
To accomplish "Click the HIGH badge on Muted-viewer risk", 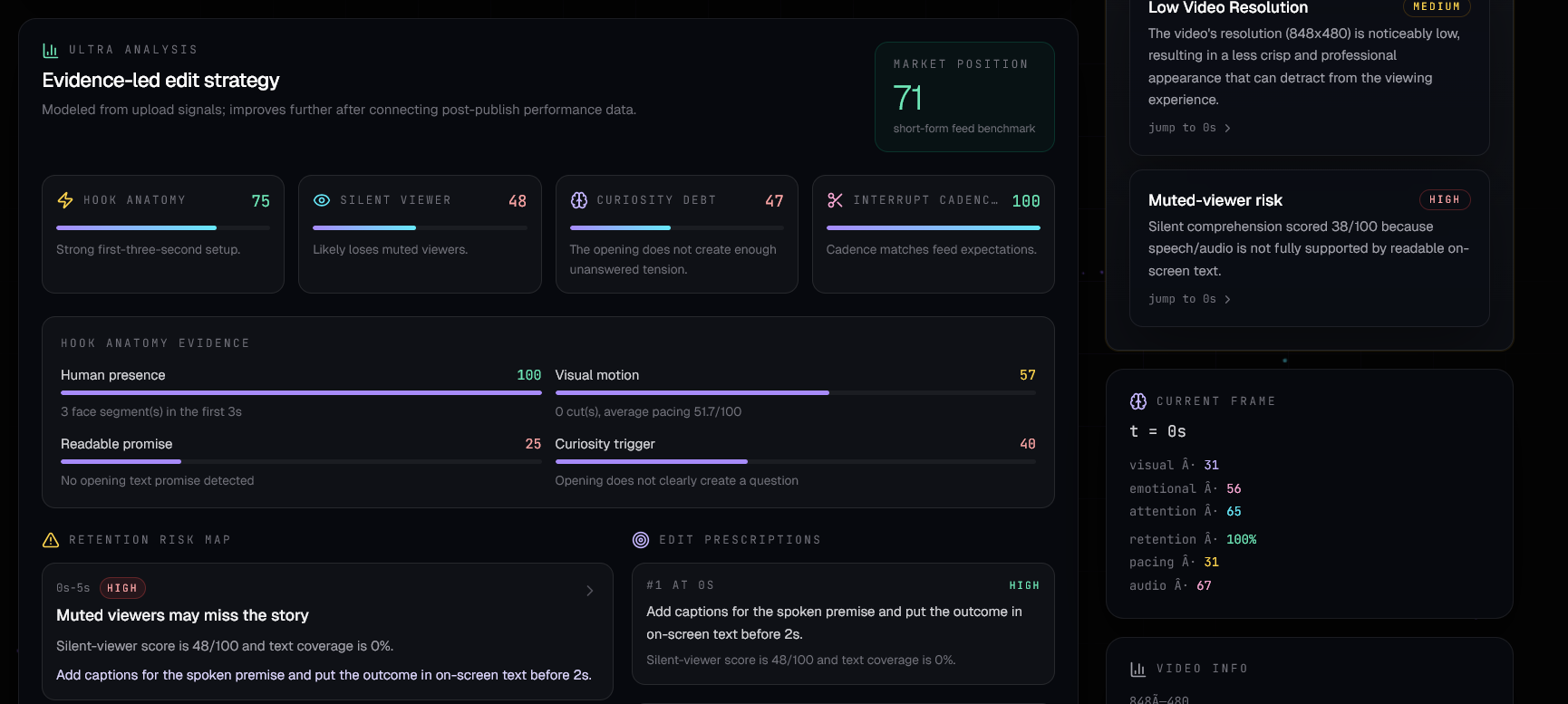I will [1445, 199].
